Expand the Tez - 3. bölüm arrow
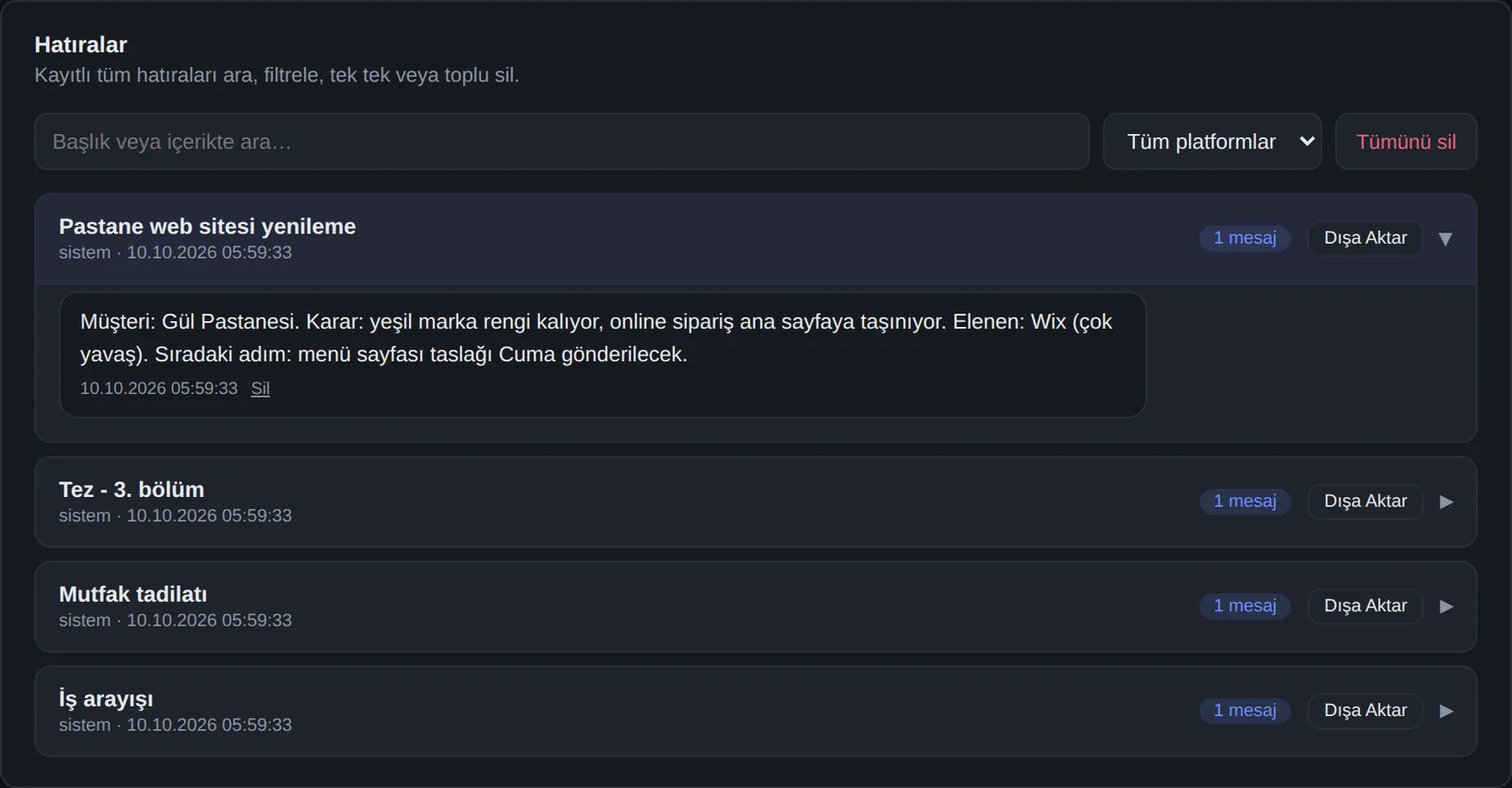Viewport: 1512px width, 788px height. click(x=1446, y=502)
